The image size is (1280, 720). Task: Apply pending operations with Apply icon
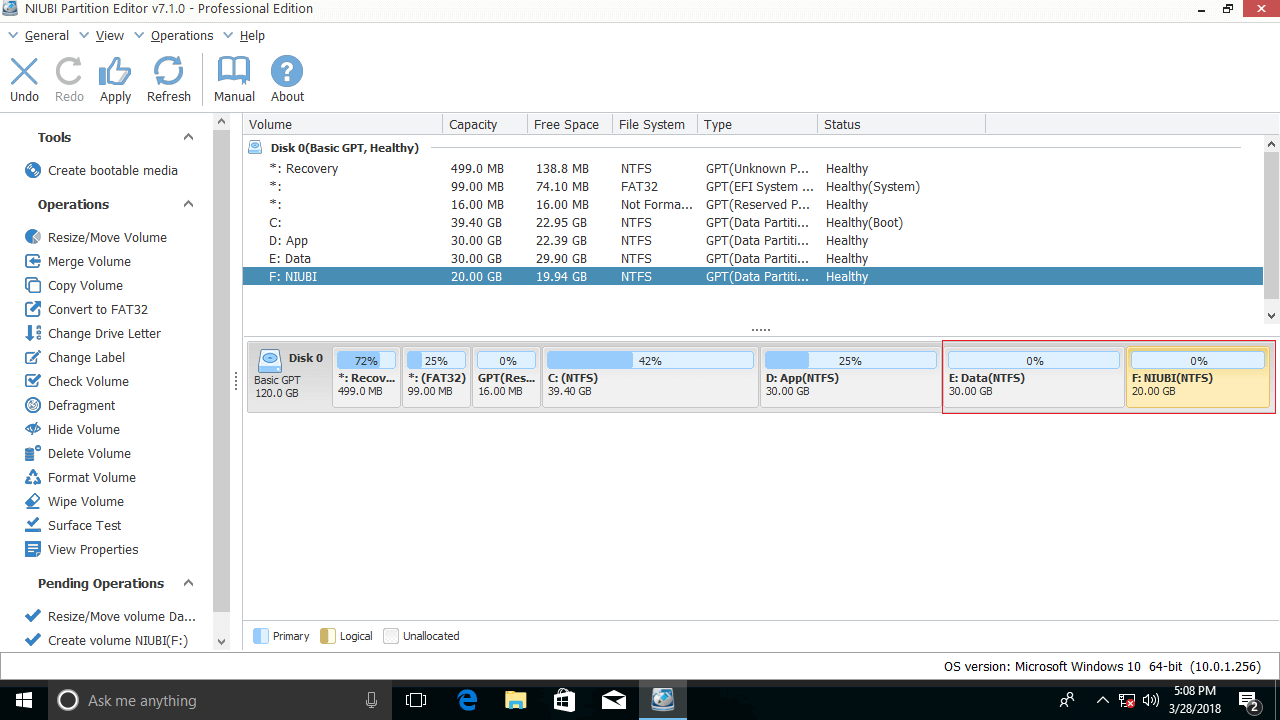pos(115,72)
